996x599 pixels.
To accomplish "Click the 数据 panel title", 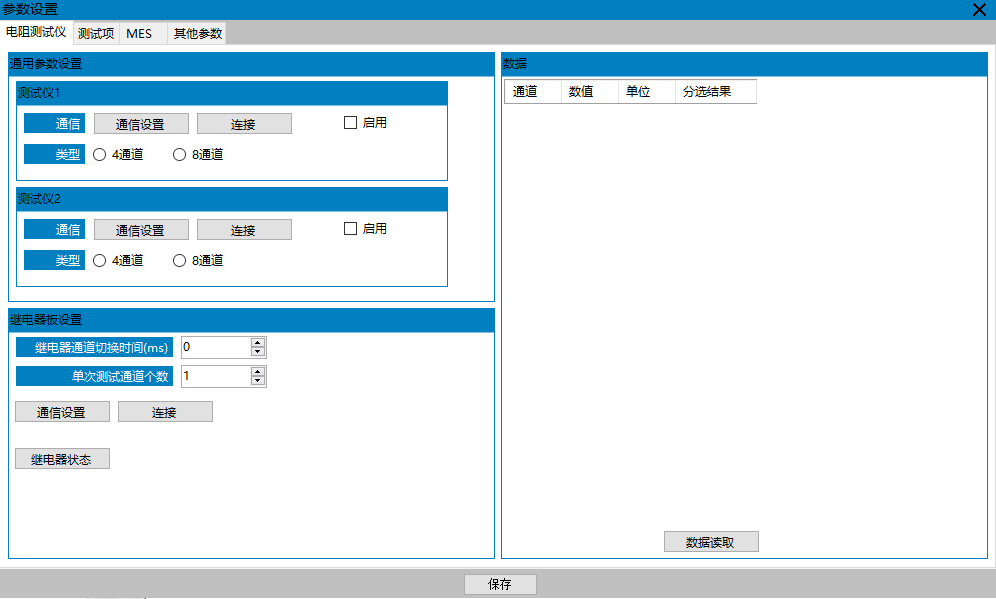I will 515,64.
